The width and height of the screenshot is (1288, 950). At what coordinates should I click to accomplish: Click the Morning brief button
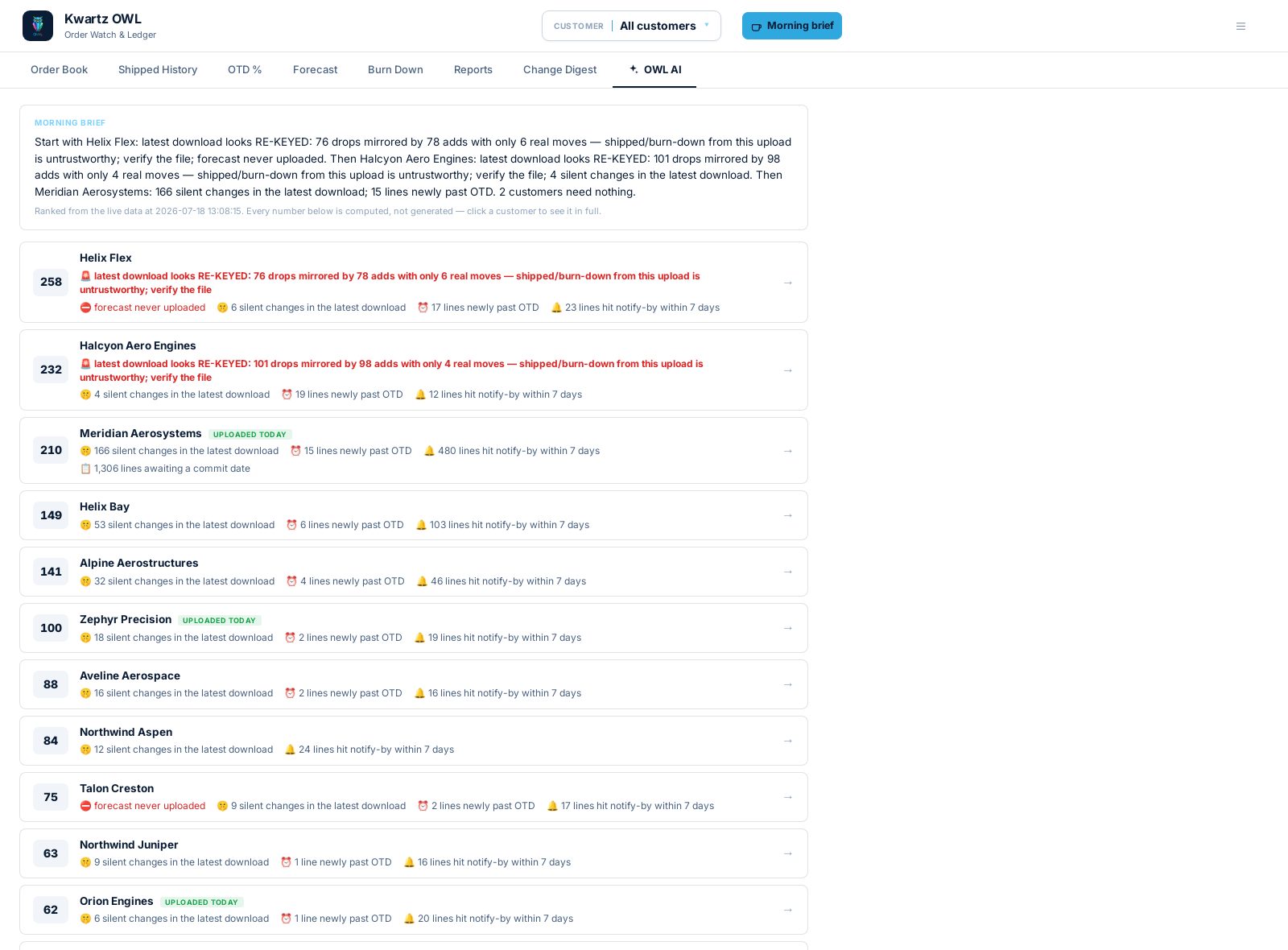(792, 26)
